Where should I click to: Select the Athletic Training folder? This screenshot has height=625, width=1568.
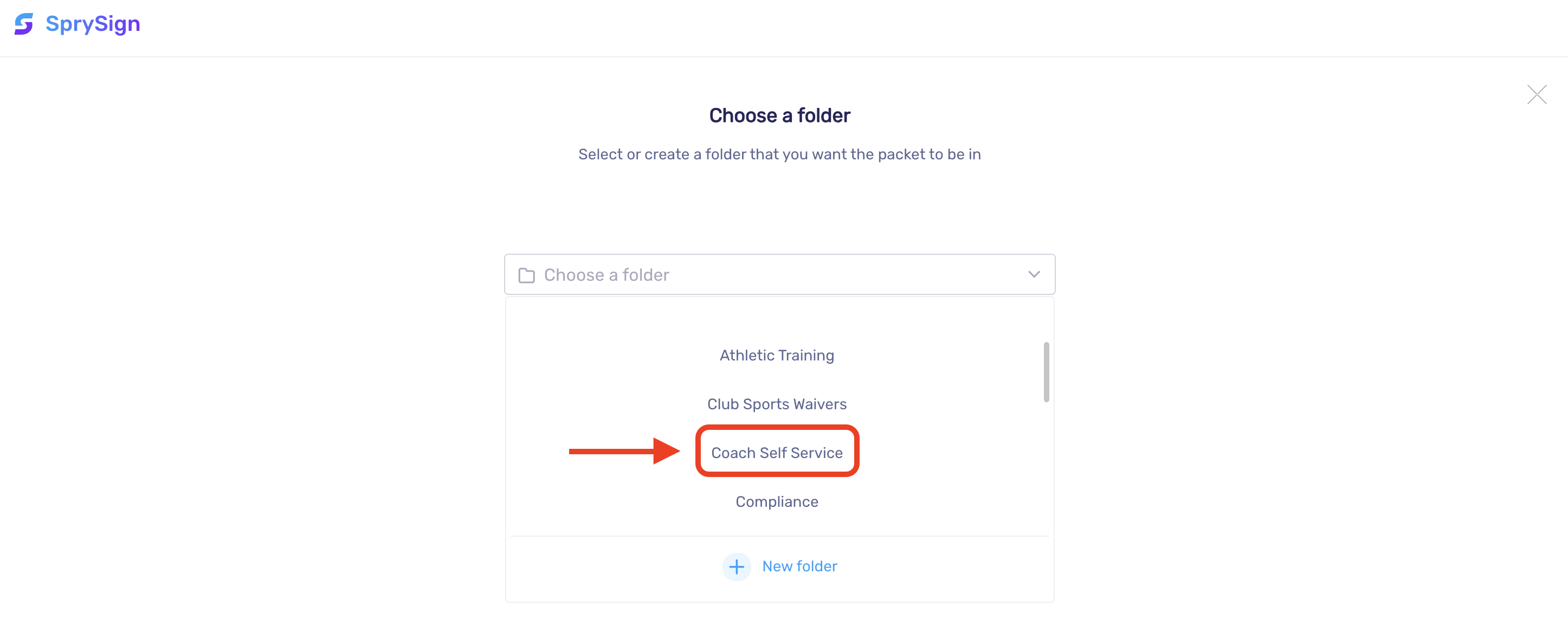[777, 356]
